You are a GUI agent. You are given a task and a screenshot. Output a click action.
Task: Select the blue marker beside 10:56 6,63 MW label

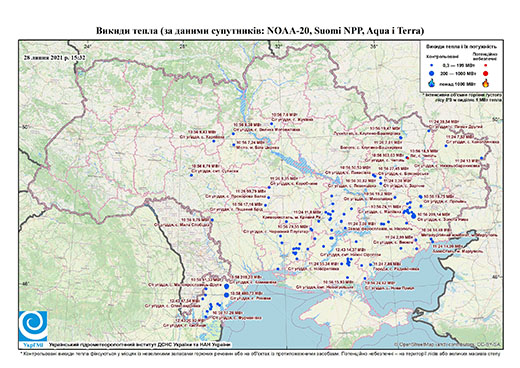[214, 141]
